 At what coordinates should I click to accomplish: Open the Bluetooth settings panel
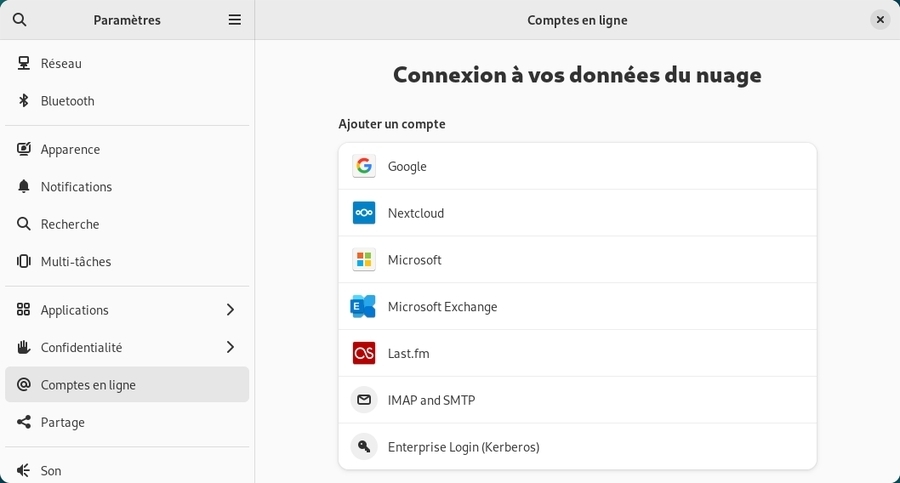(x=127, y=101)
